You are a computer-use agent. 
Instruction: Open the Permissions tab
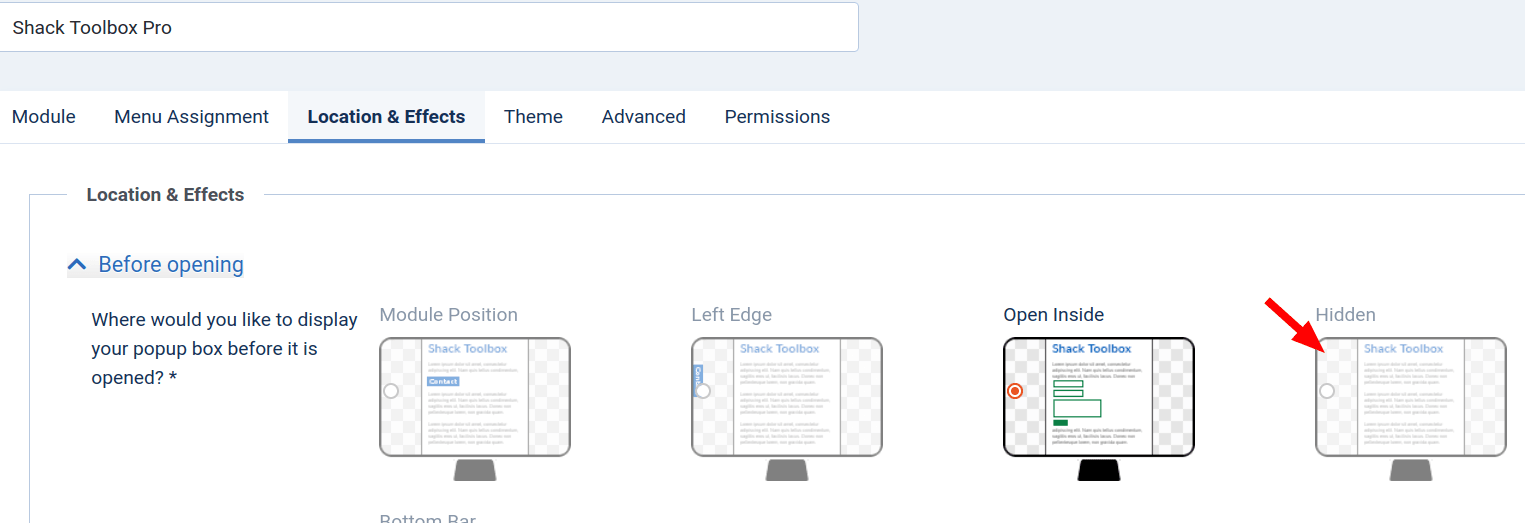[777, 117]
